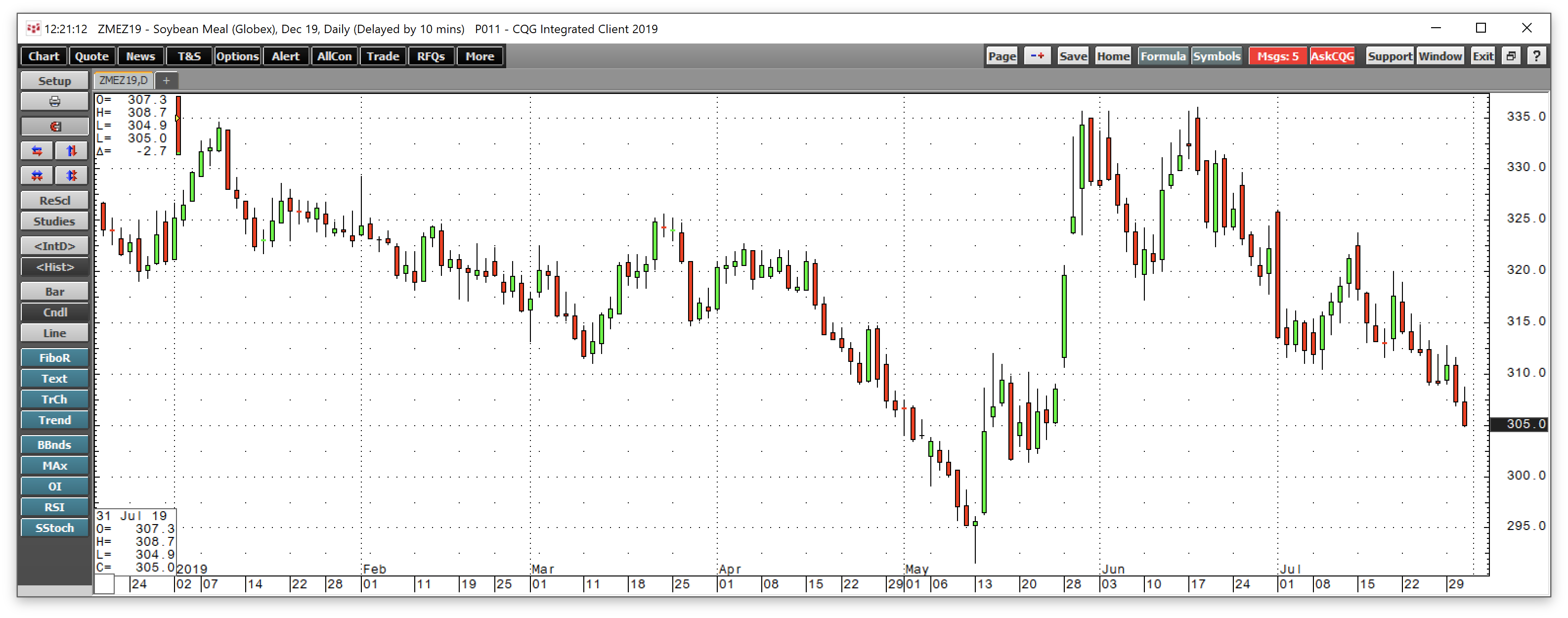The image size is (1568, 618).
Task: Open the T&S window button
Action: coord(189,56)
